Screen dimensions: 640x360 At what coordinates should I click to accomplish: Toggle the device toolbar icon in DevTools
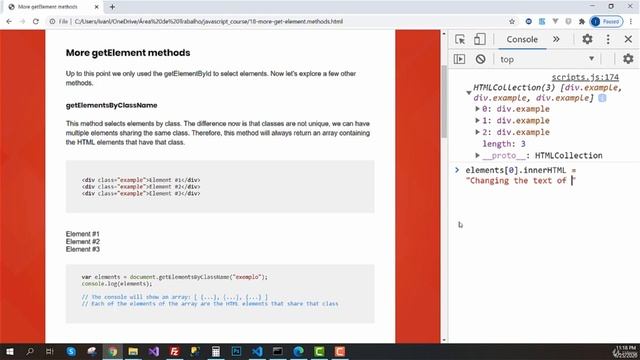pyautogui.click(x=480, y=39)
